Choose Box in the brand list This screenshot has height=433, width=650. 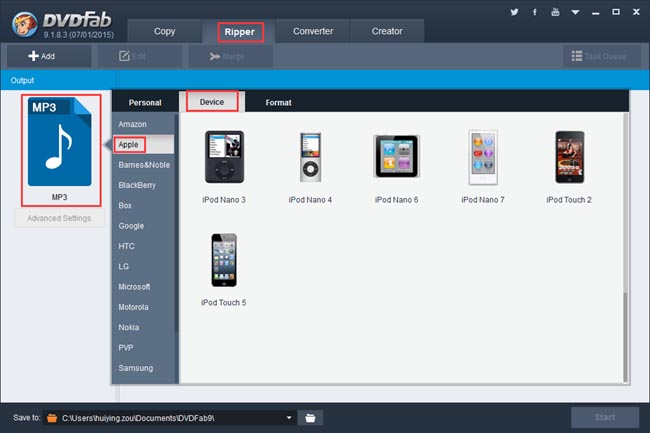143,205
